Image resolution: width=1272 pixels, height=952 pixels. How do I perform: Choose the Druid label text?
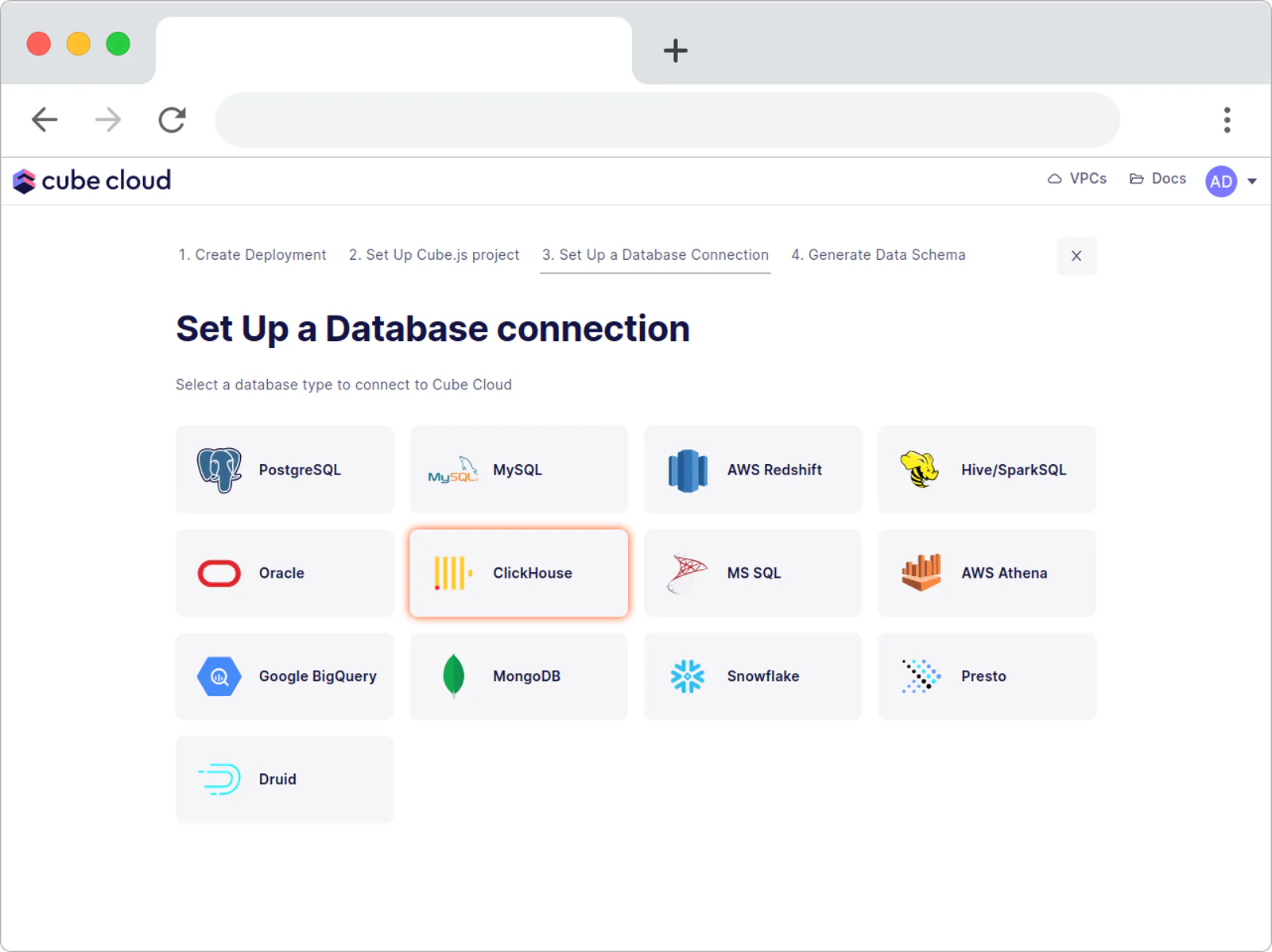(277, 780)
